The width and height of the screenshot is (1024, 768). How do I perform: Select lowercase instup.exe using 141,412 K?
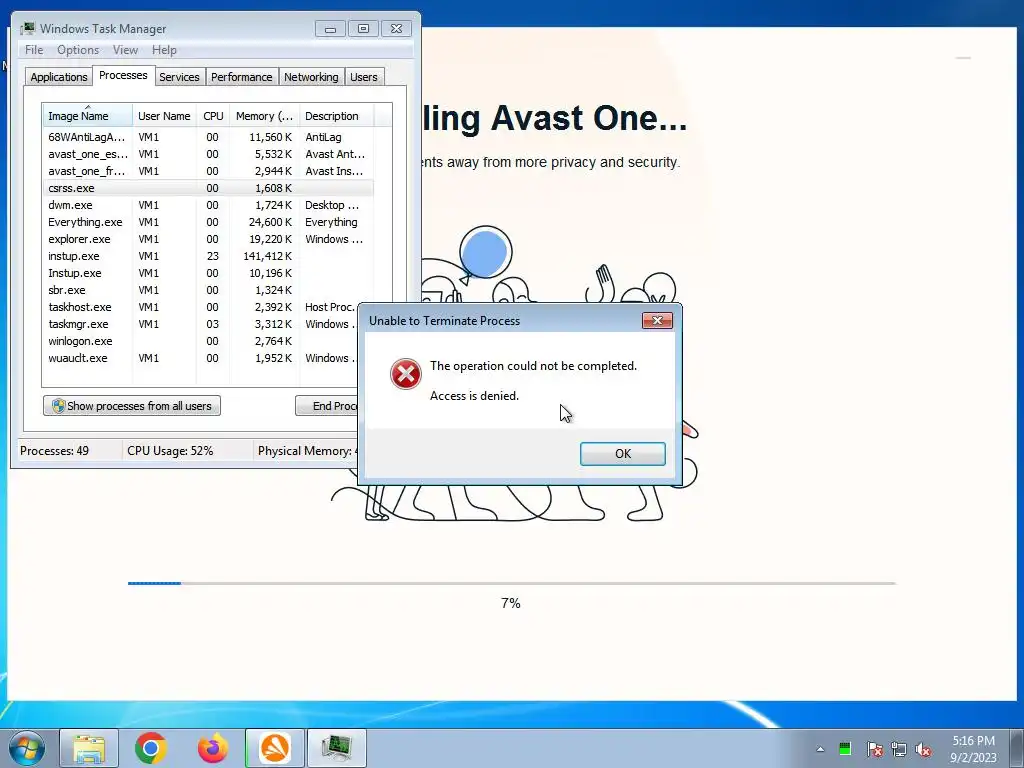208,256
